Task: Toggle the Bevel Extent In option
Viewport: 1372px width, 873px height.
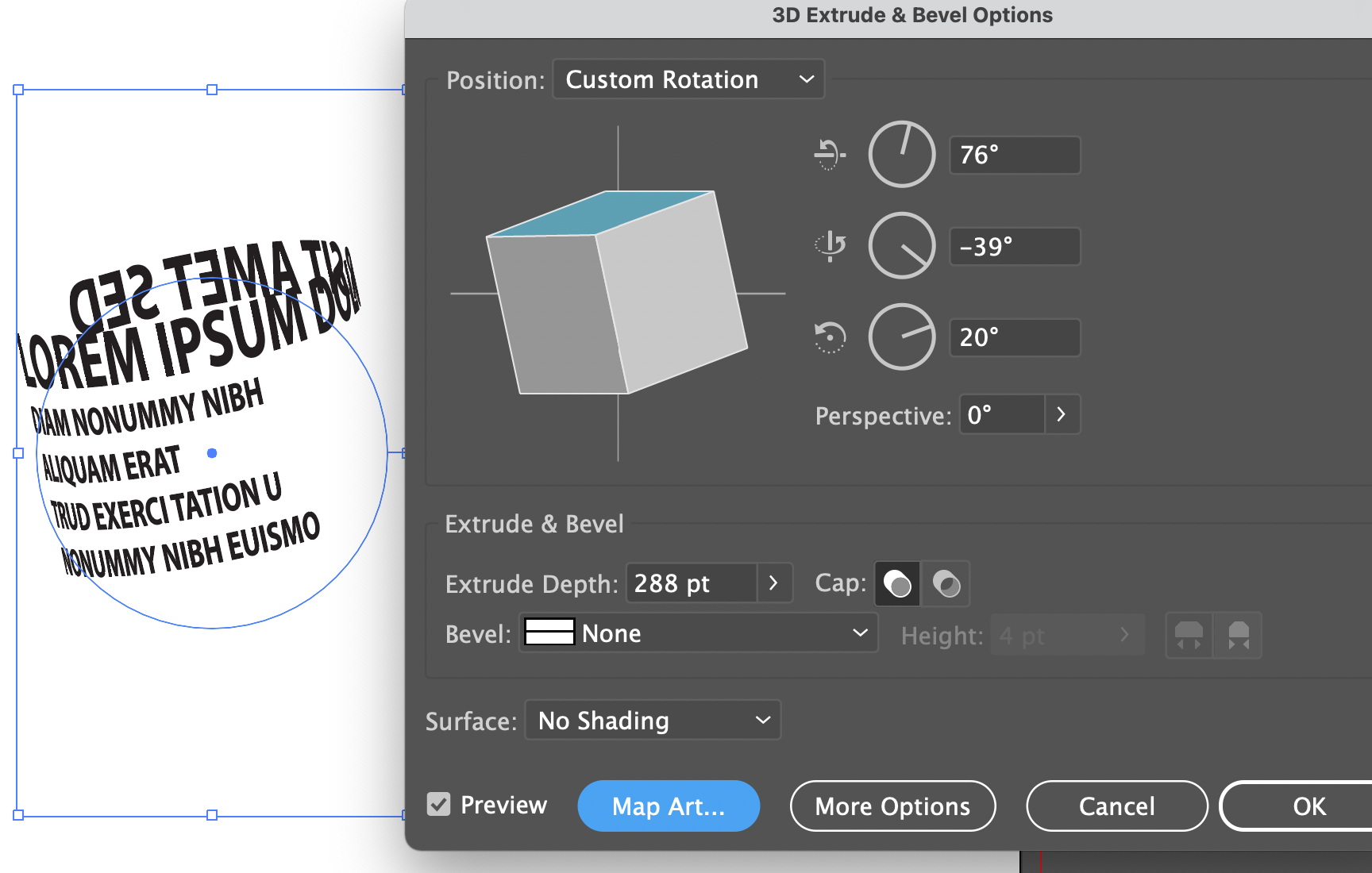Action: [x=1239, y=635]
